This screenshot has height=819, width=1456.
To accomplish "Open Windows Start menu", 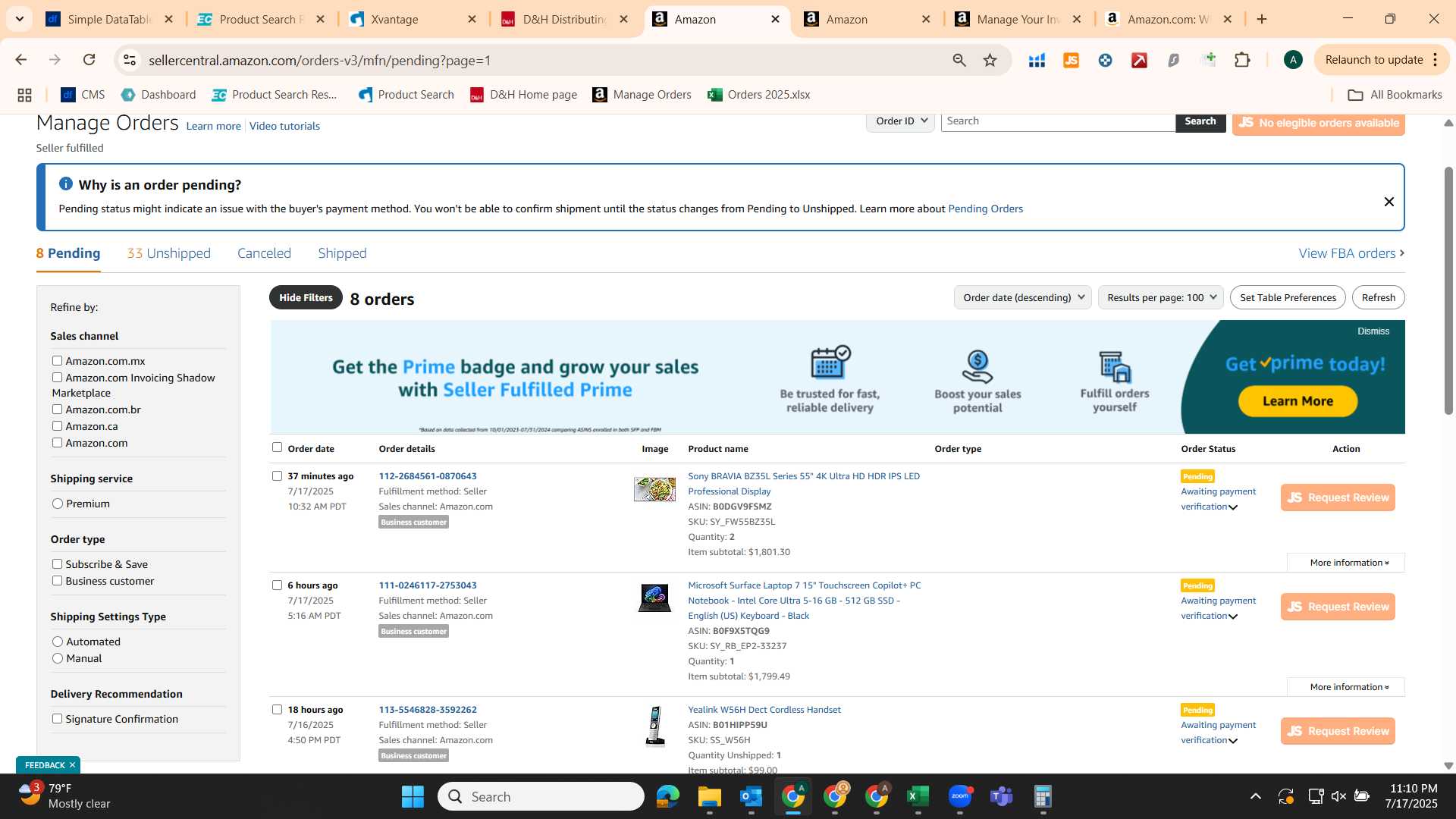I will click(x=413, y=796).
